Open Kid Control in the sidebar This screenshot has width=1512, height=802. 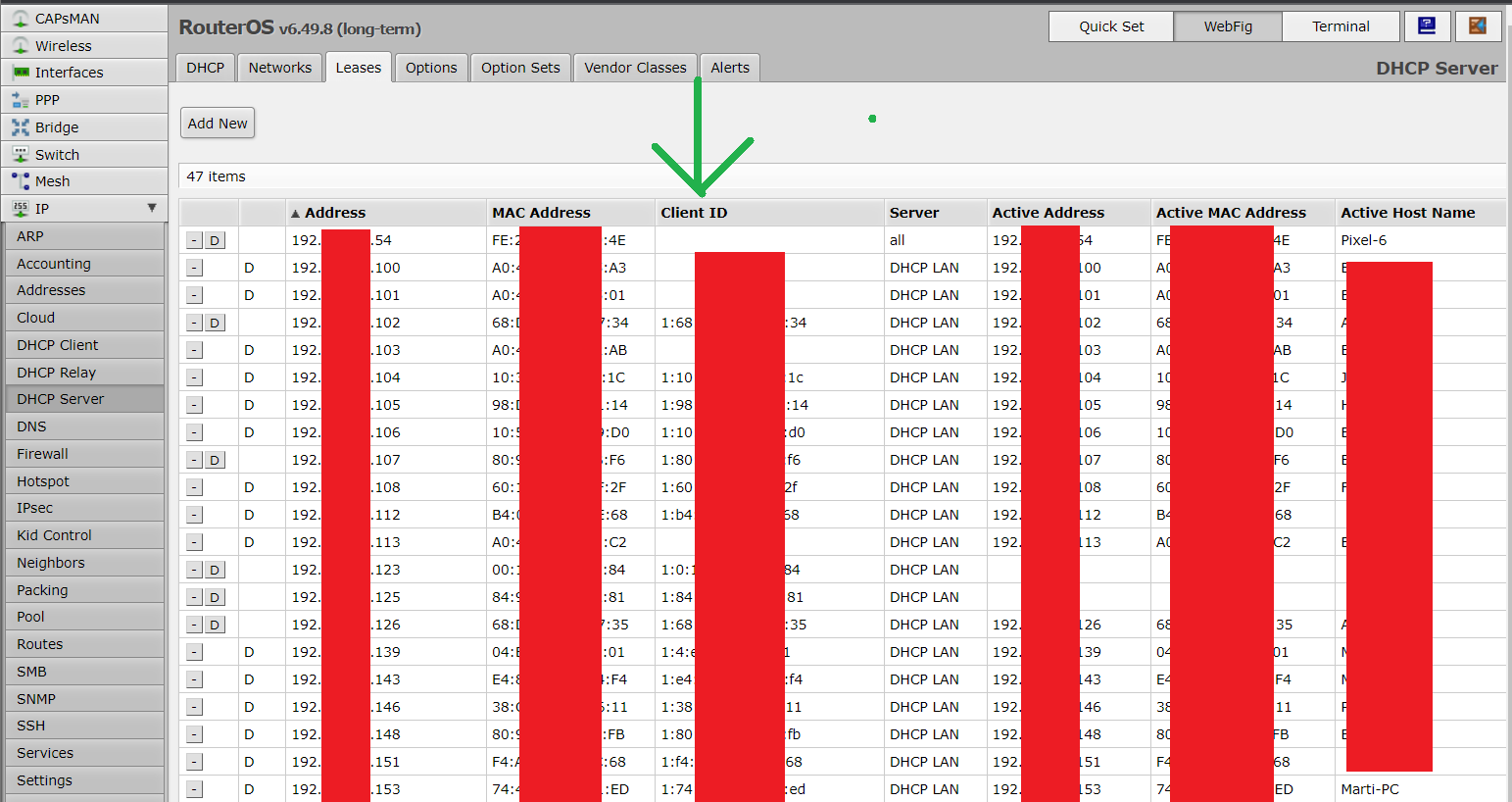(85, 535)
